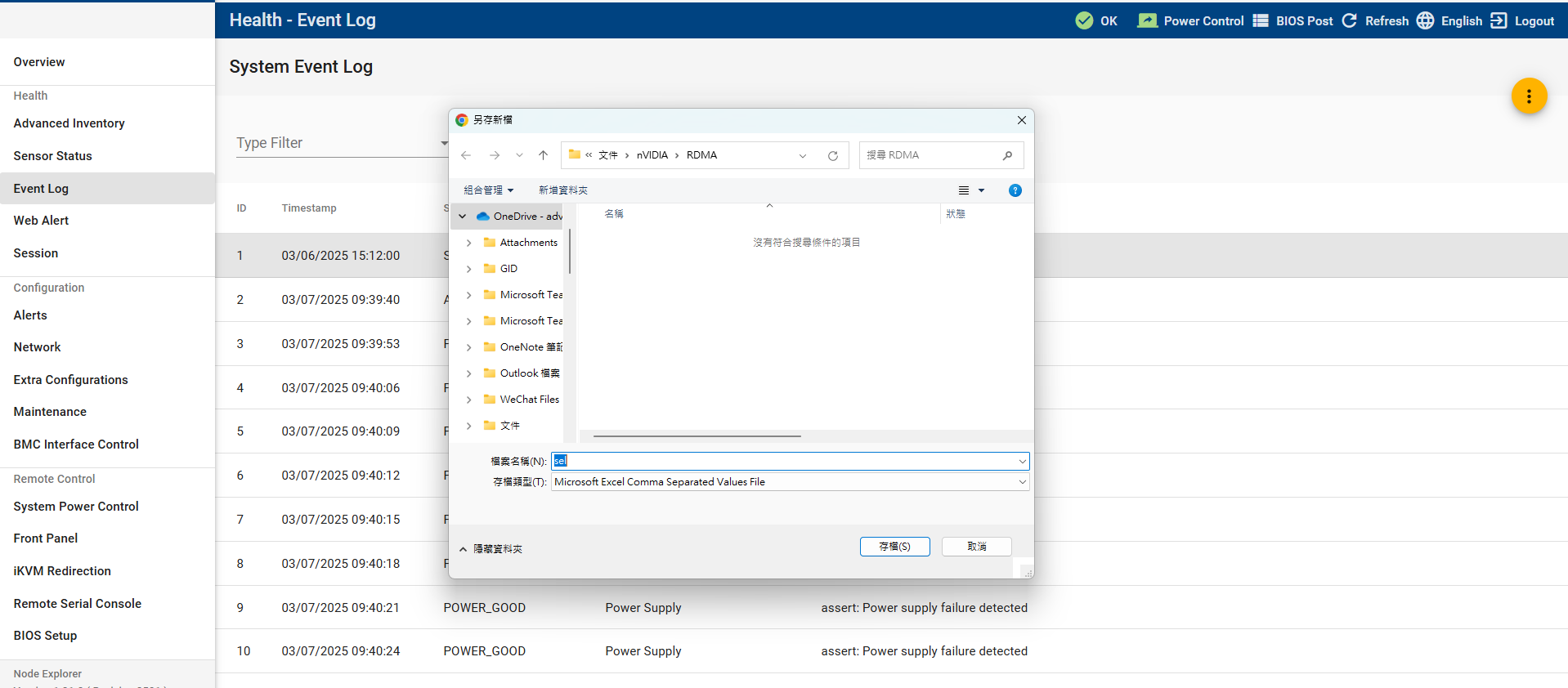Click the help question mark icon in dialog
This screenshot has width=1568, height=688.
pyautogui.click(x=1015, y=190)
